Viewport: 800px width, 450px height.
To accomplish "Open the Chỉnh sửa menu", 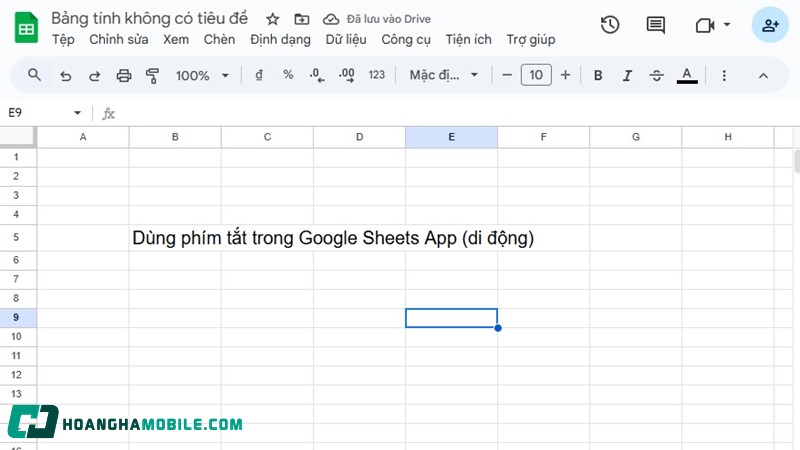I will [x=119, y=40].
